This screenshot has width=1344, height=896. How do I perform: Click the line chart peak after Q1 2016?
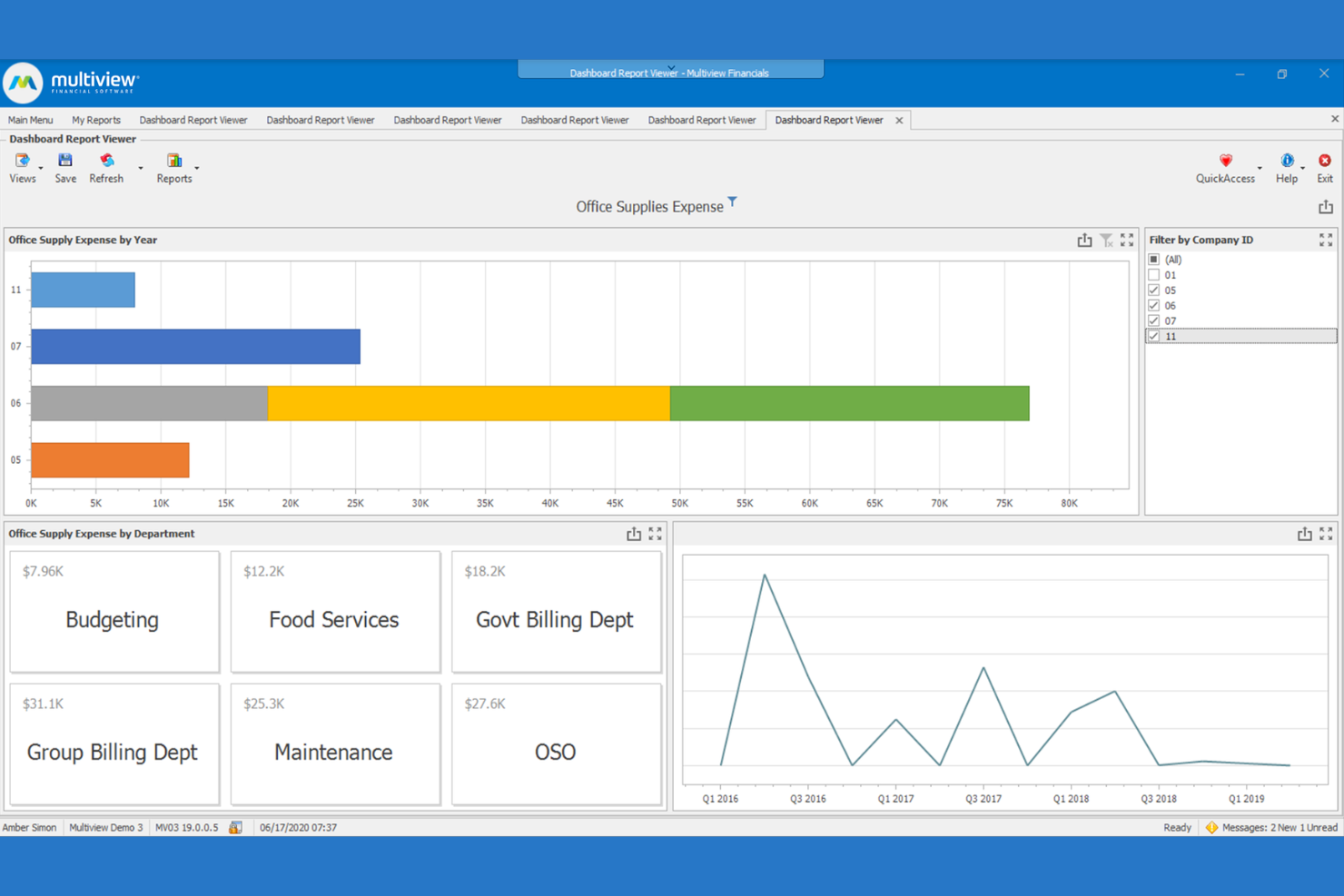click(765, 576)
